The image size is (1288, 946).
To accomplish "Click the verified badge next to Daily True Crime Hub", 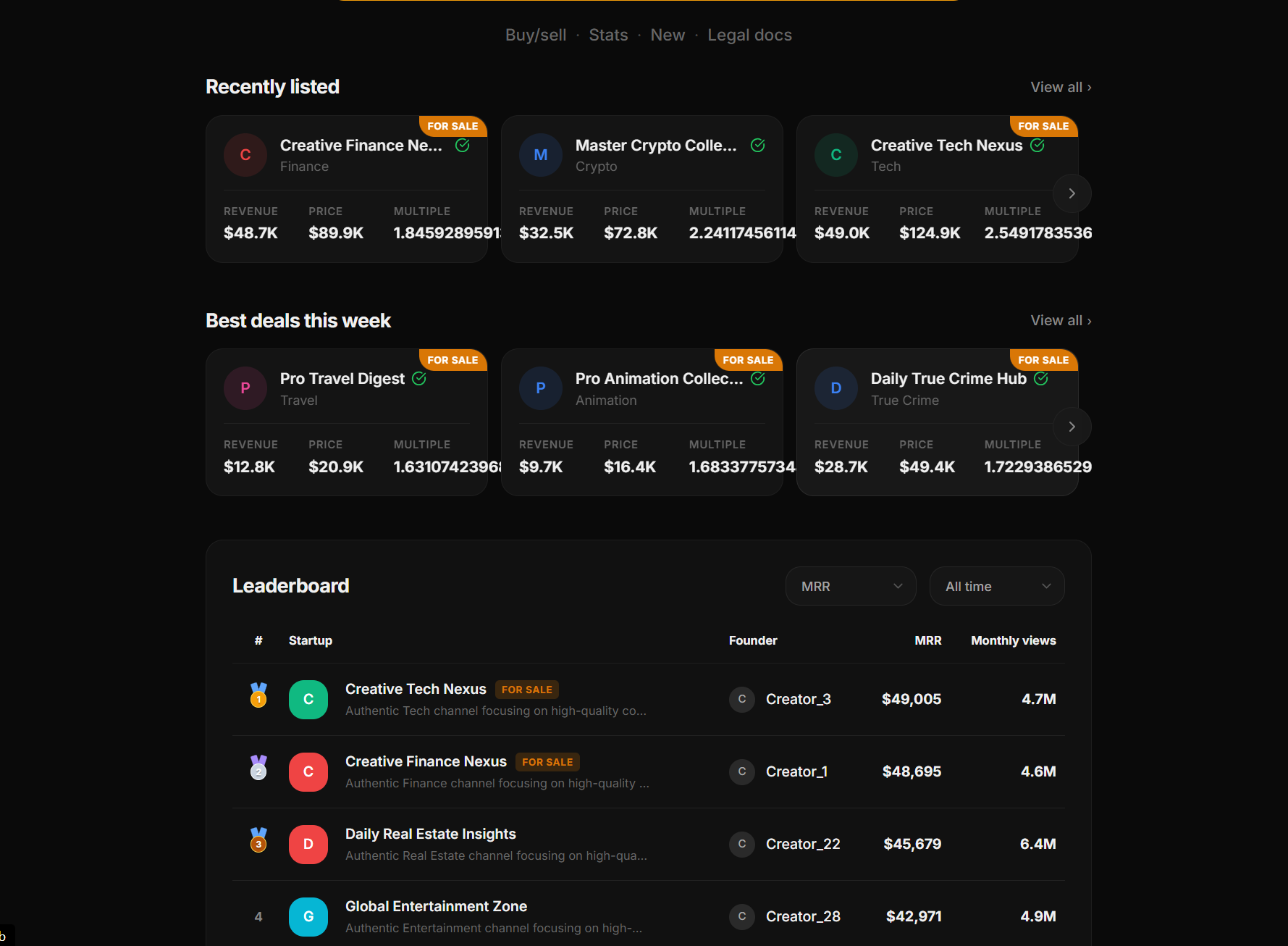I will coord(1042,377).
